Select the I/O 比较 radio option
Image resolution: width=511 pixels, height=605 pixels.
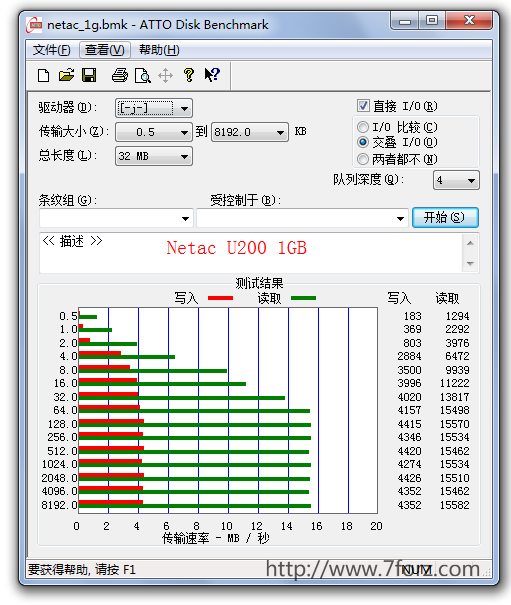(363, 127)
